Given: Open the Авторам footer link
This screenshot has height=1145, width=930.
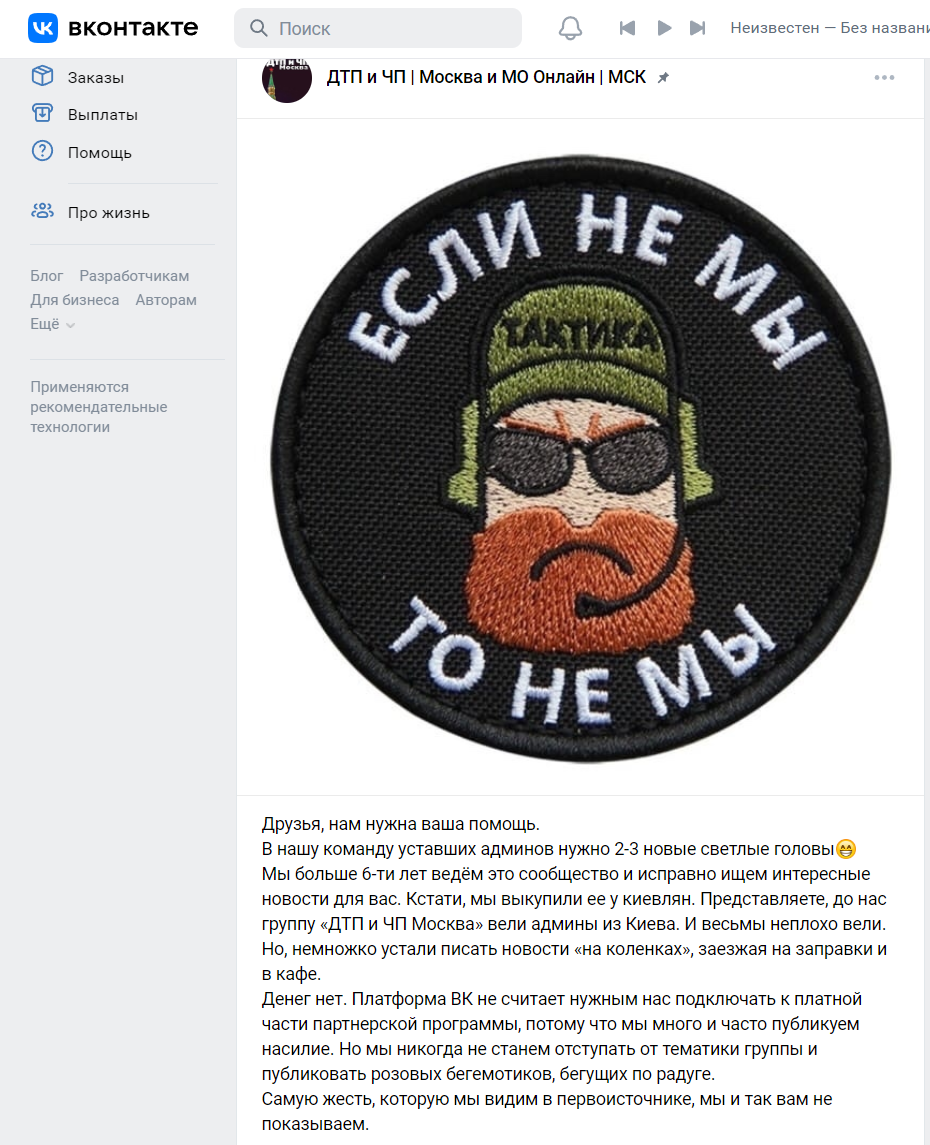Looking at the screenshot, I should point(166,300).
